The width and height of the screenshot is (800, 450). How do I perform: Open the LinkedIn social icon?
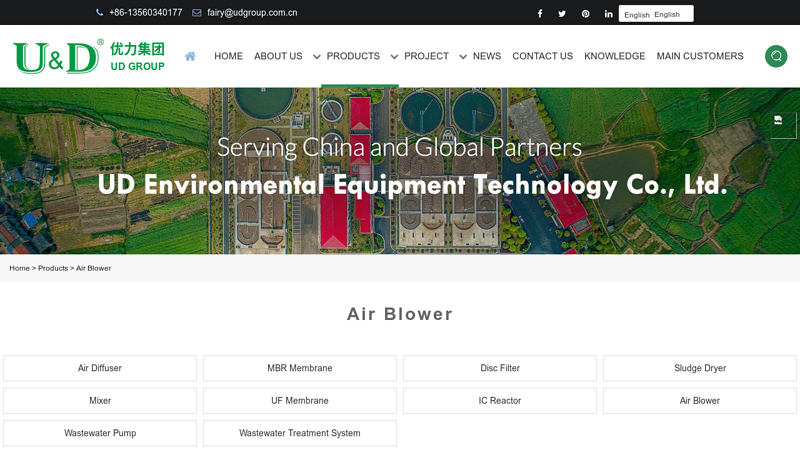click(x=608, y=14)
